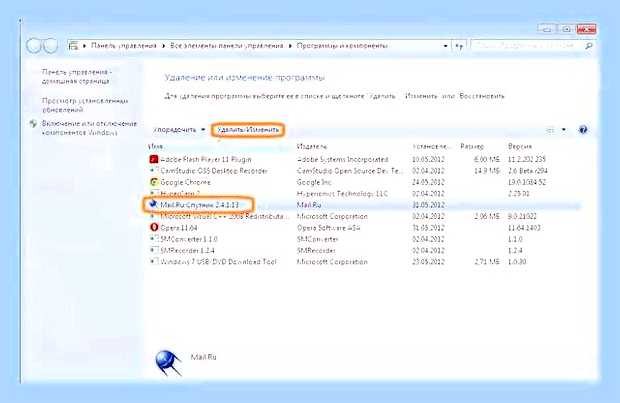Image resolution: width=620 pixels, height=403 pixels.
Task: Select Windows 7 USB/DVD Download Tool row
Action: click(x=364, y=261)
